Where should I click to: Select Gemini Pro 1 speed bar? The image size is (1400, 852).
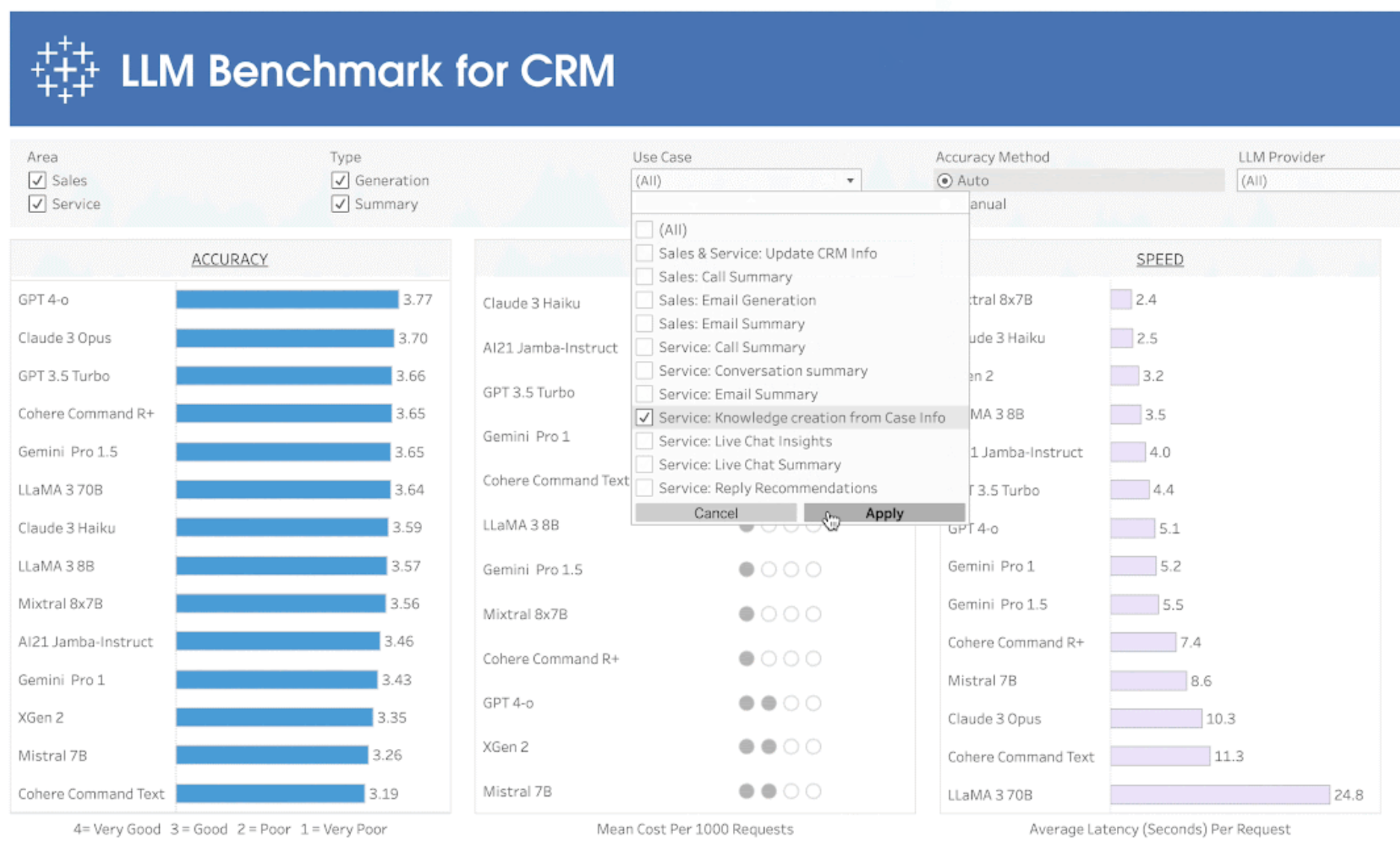(x=1133, y=566)
